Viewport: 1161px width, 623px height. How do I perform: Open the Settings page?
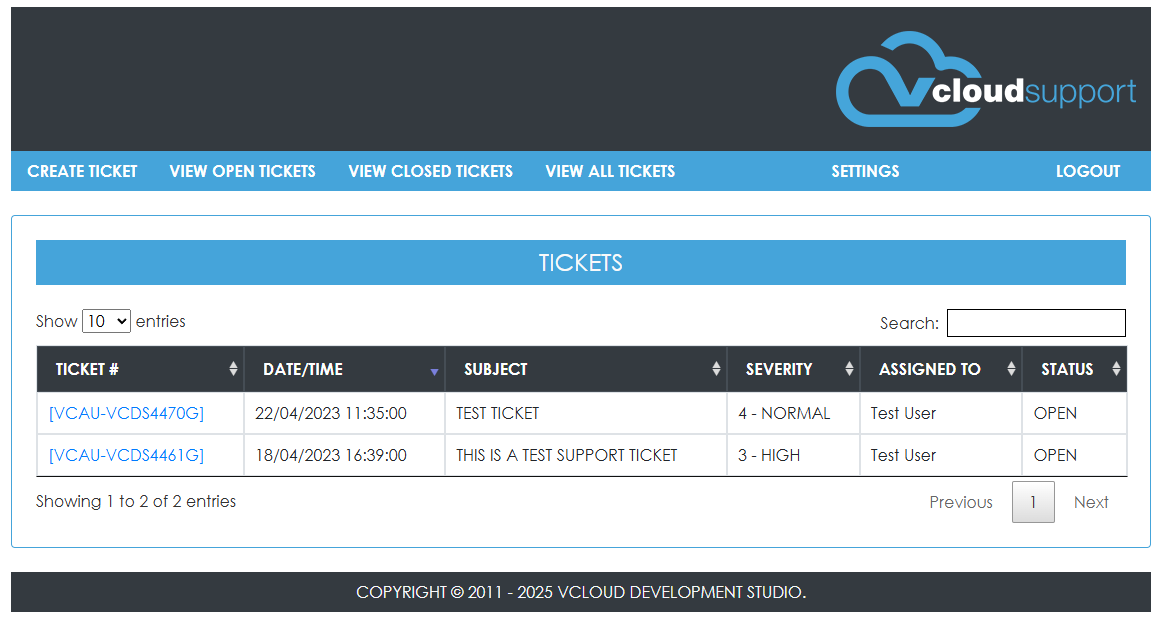pos(865,171)
